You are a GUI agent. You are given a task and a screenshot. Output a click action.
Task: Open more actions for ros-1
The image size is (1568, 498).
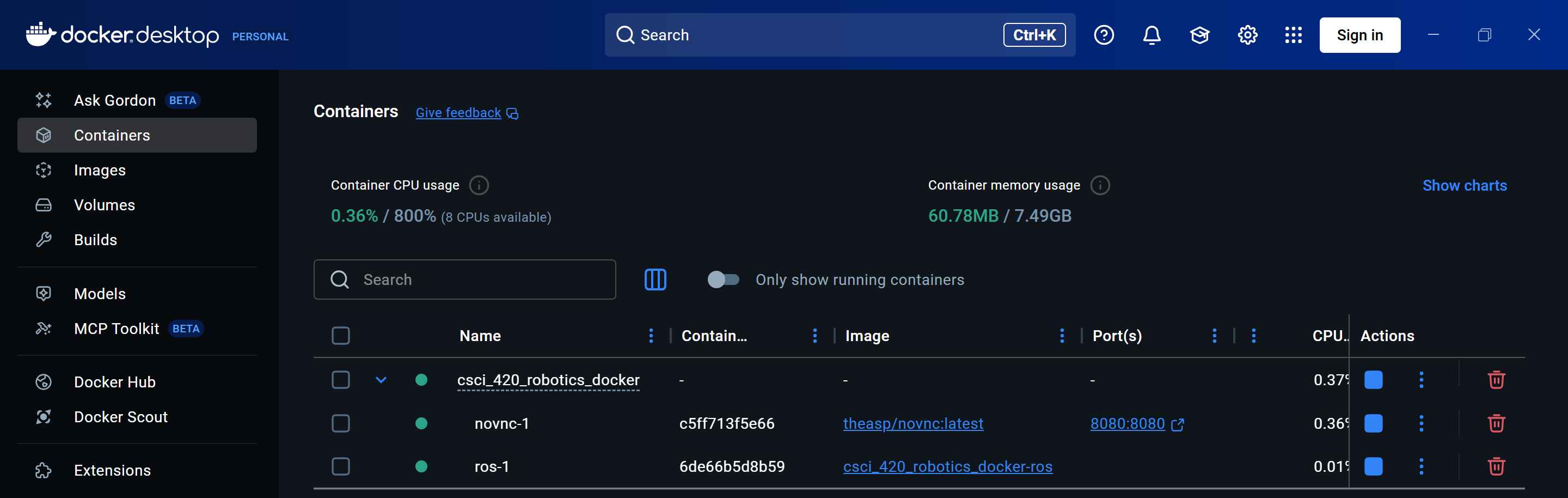point(1420,466)
